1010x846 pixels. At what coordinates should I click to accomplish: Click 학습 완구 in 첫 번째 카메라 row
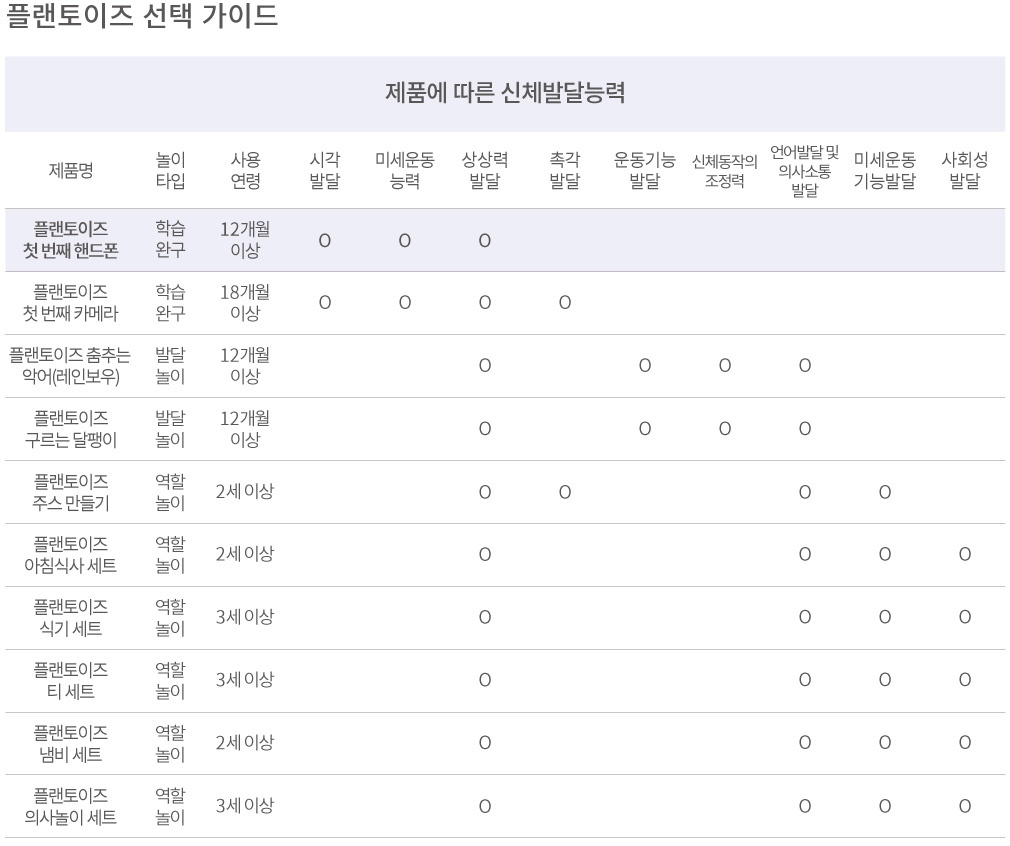pos(171,302)
